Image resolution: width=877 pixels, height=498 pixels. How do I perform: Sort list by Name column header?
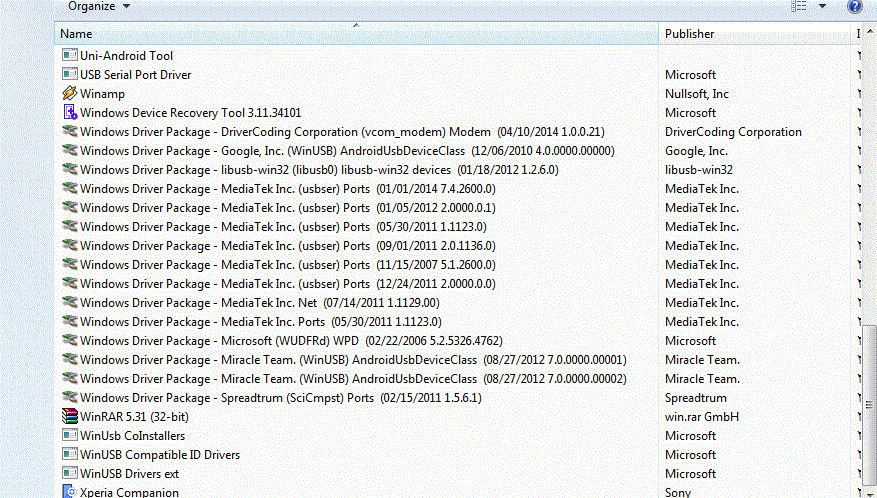356,34
